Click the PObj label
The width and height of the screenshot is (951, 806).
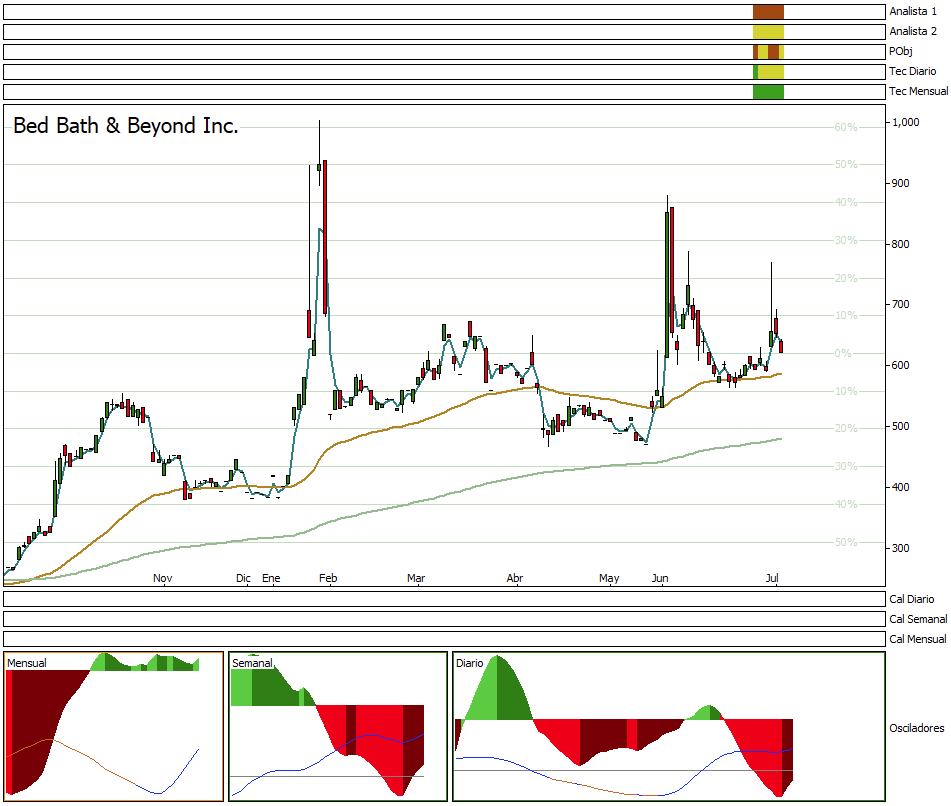901,51
